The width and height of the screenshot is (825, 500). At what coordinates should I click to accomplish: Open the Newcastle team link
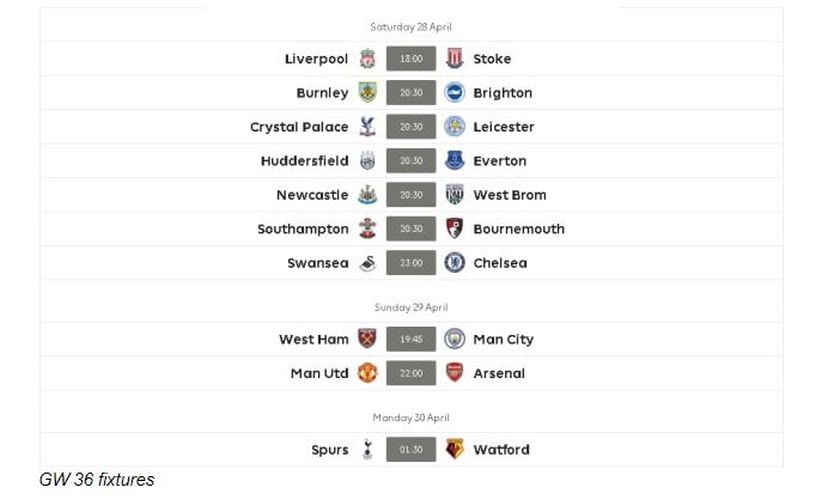point(313,195)
